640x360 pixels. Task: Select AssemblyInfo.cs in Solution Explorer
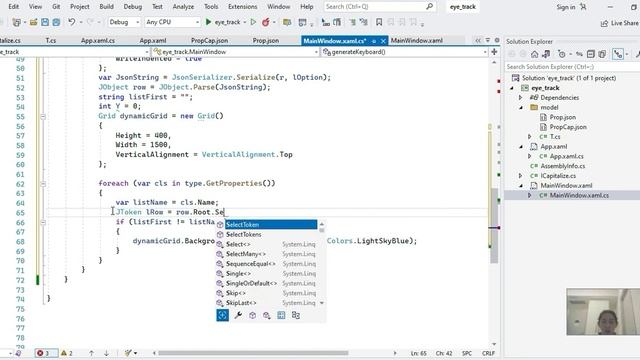(562, 166)
